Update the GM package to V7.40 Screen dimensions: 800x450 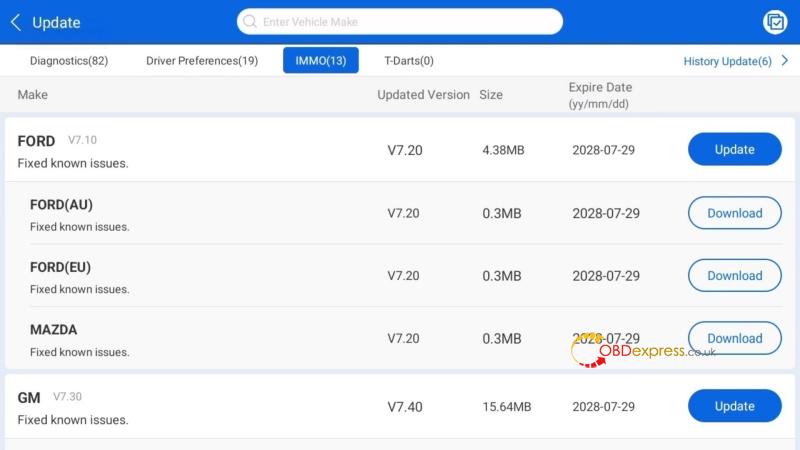pyautogui.click(x=735, y=406)
